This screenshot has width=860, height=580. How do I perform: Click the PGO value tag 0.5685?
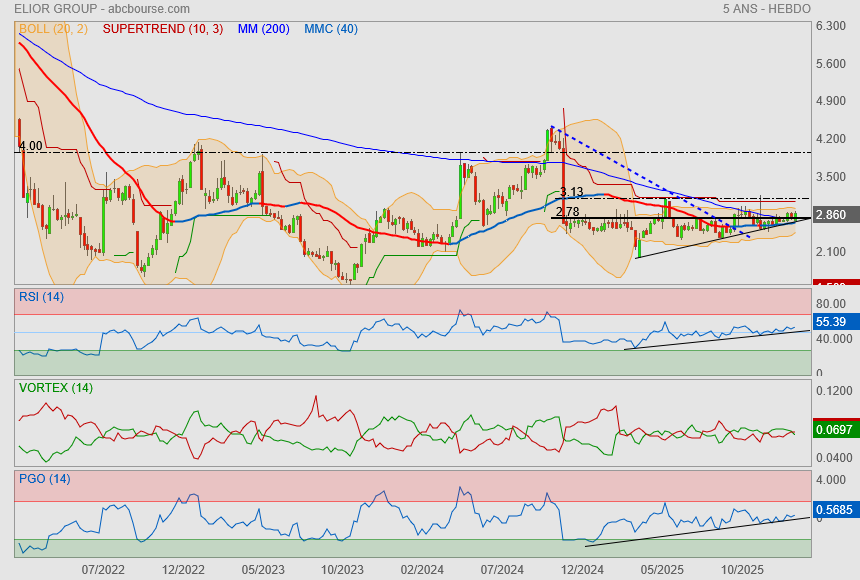coord(833,510)
